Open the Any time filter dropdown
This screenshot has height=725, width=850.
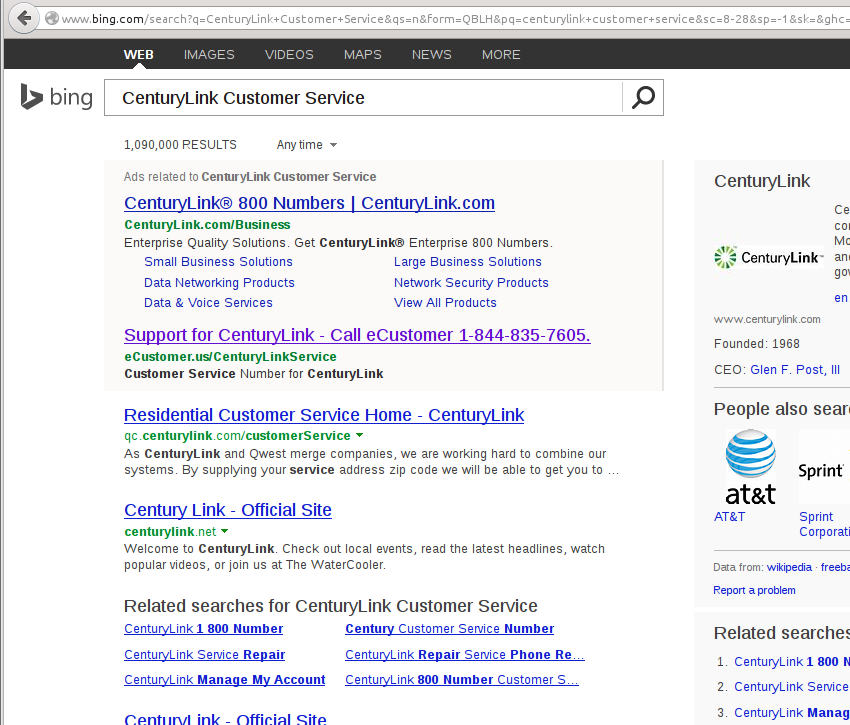point(307,145)
